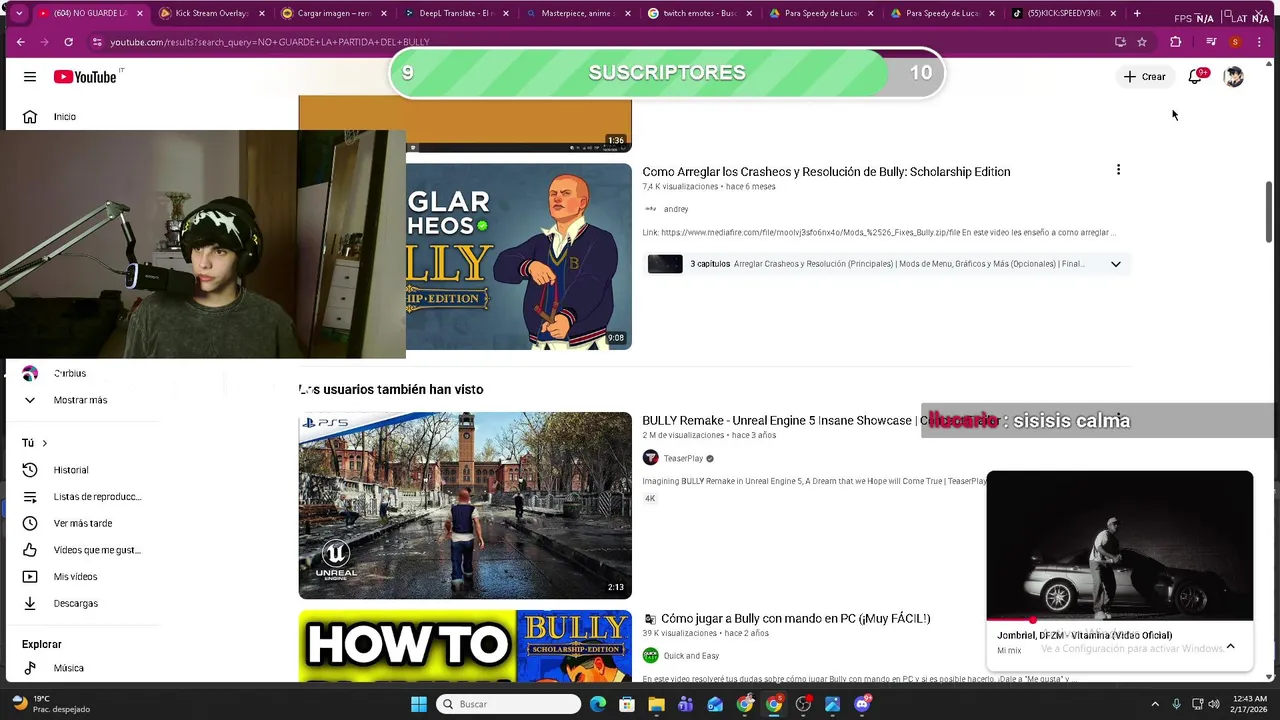This screenshot has height=720, width=1280.
Task: Open the Chrome profile icon
Action: [x=1235, y=42]
